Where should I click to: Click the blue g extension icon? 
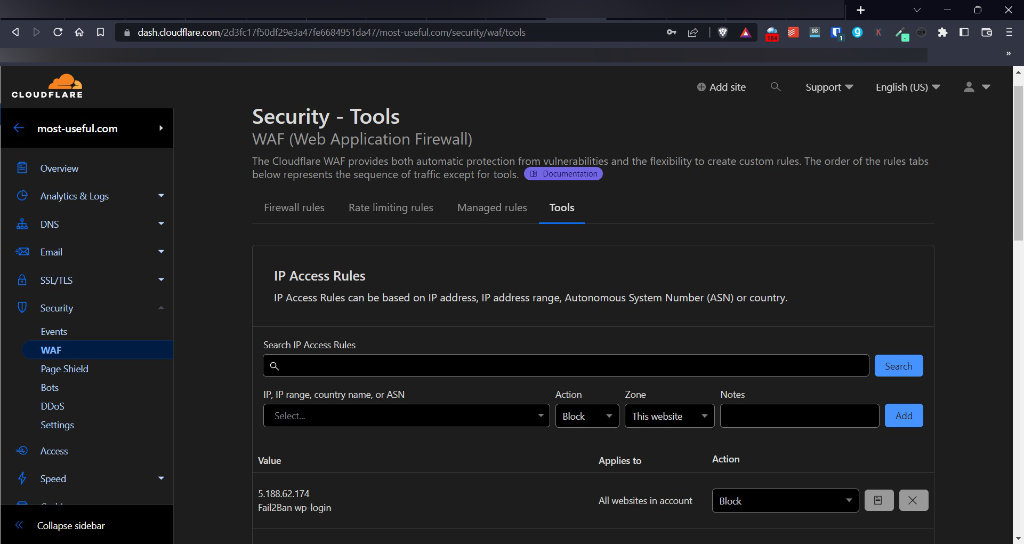[x=857, y=32]
